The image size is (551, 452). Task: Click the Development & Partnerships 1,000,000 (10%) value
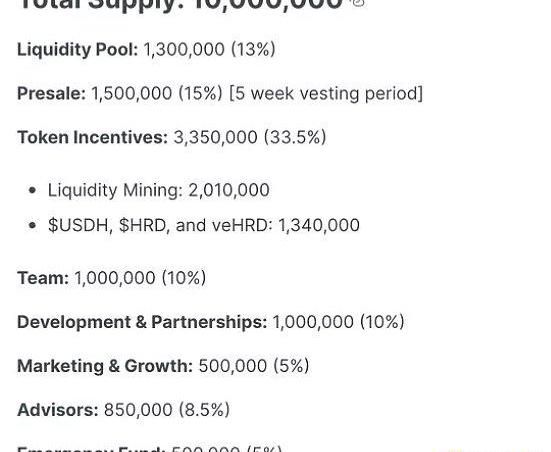coord(338,322)
